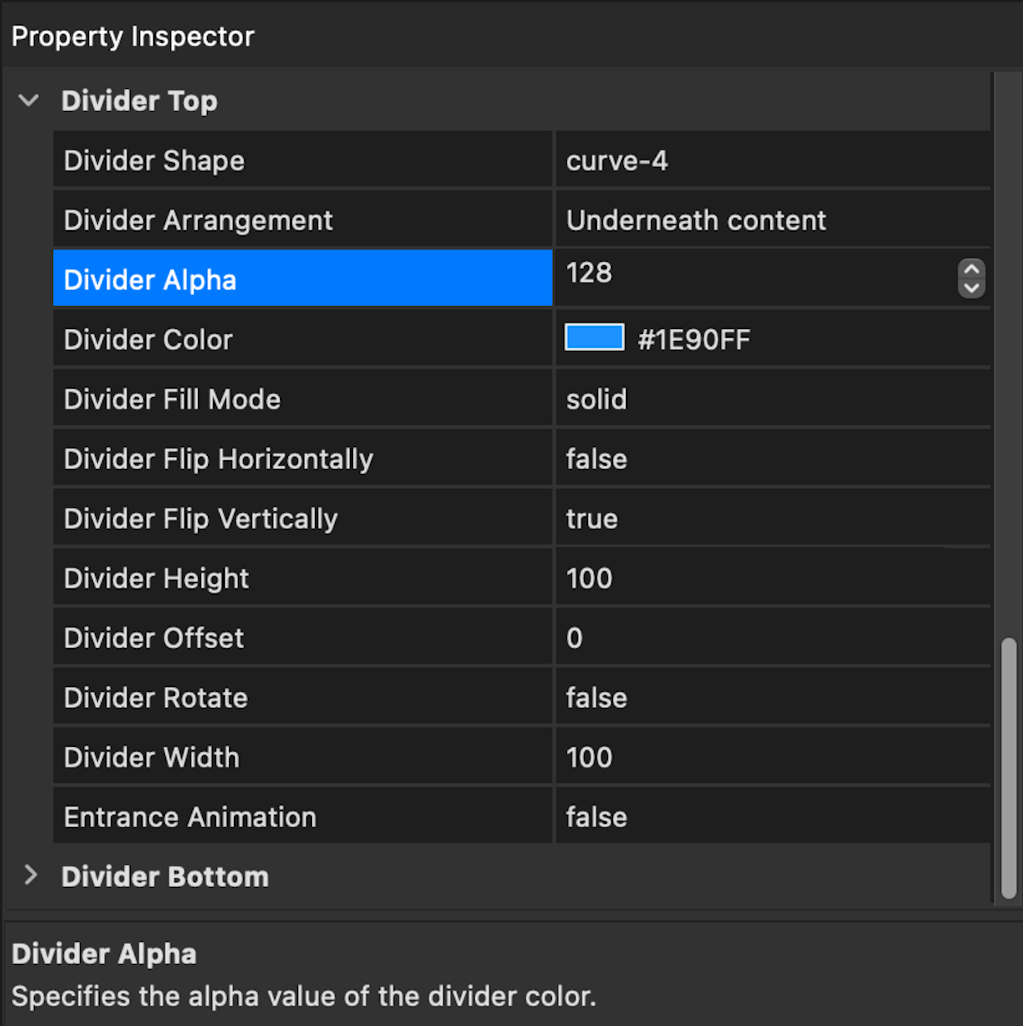Collapse the Divider Top section

coord(29,101)
